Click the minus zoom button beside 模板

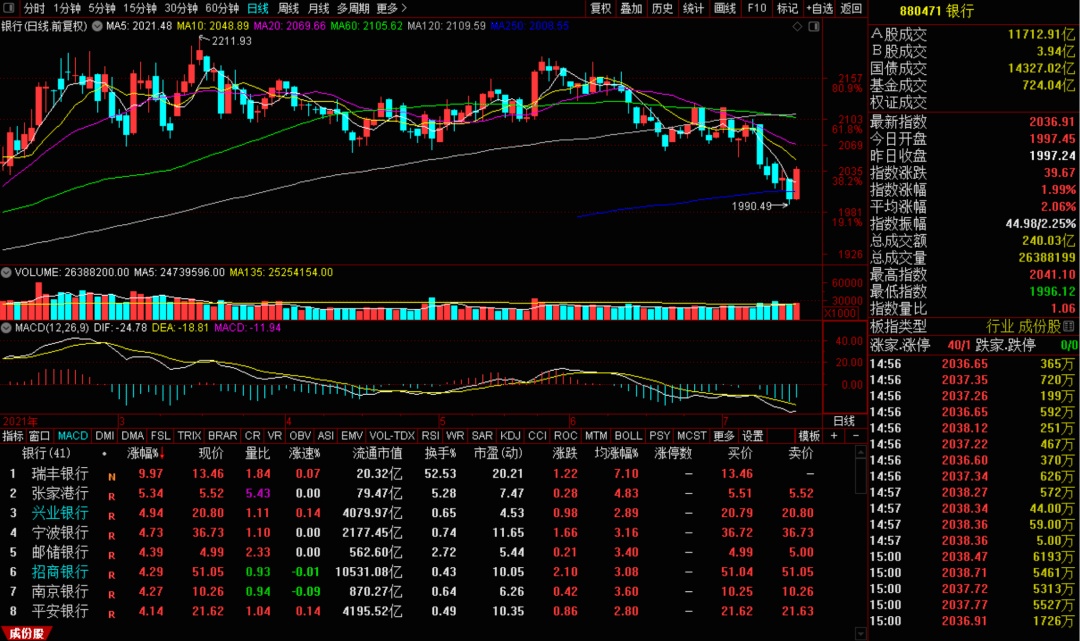tap(856, 436)
